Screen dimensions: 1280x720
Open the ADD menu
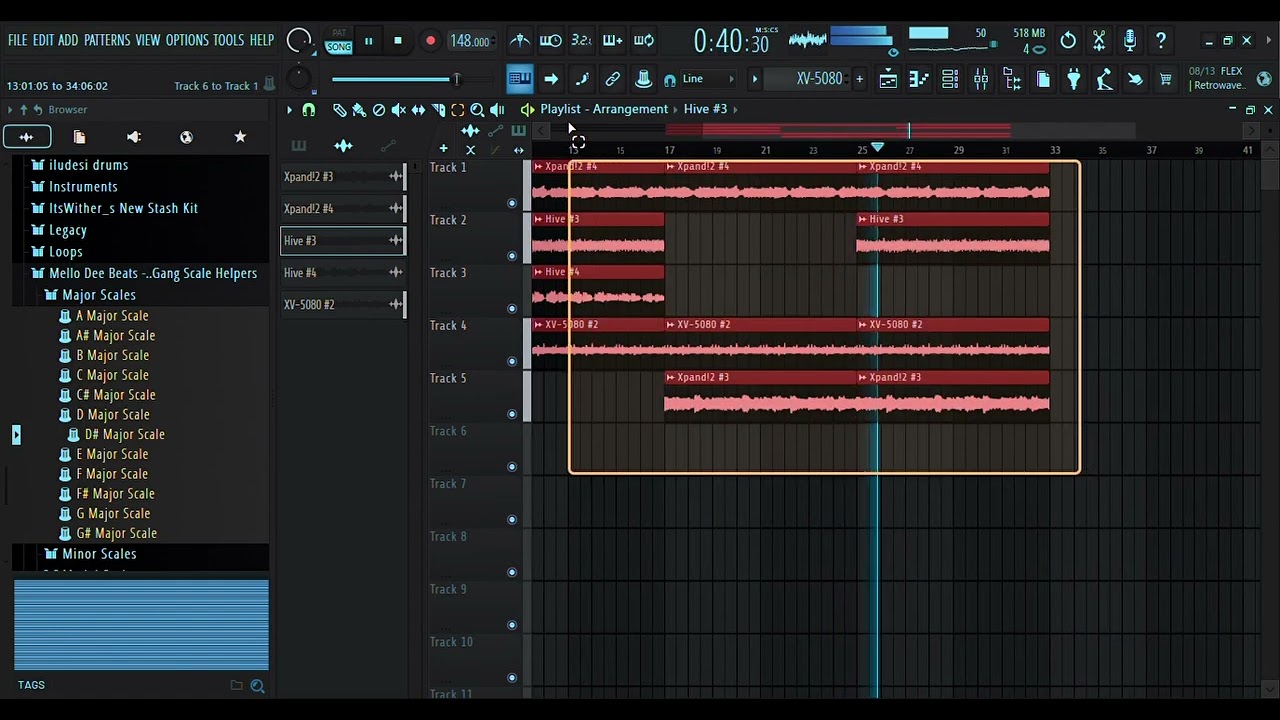click(x=68, y=41)
